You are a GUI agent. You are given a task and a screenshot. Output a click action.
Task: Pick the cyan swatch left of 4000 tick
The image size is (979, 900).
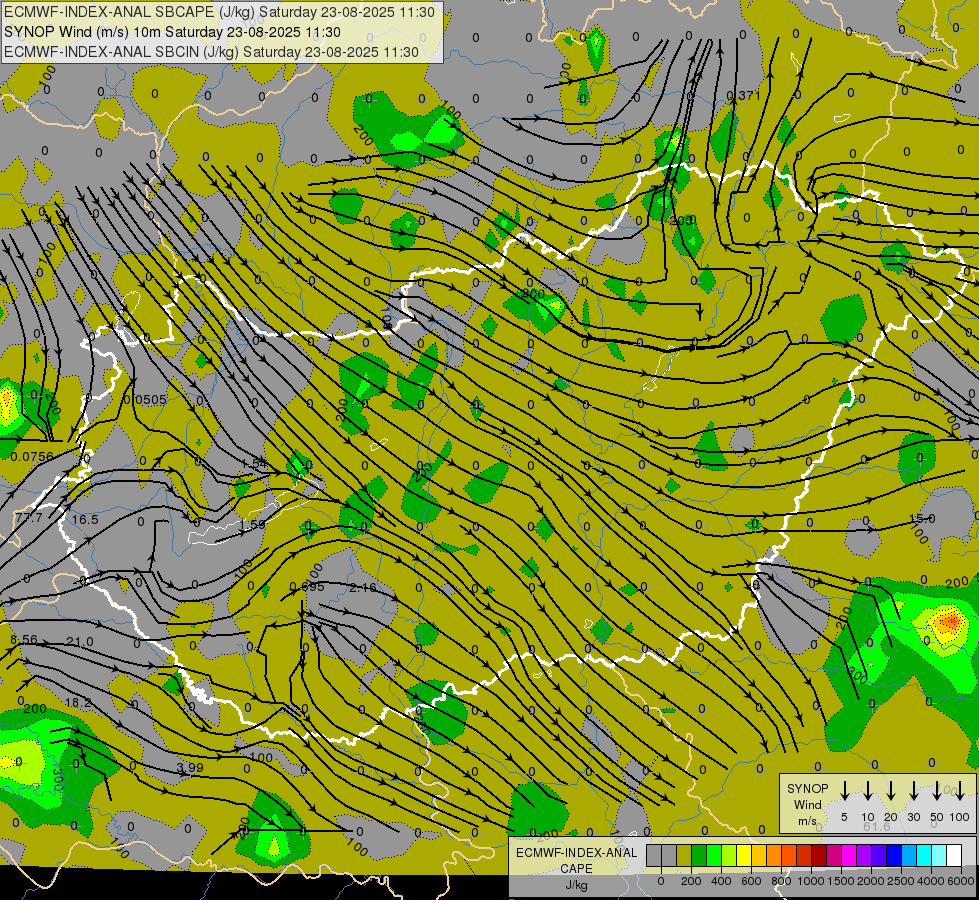tap(923, 855)
